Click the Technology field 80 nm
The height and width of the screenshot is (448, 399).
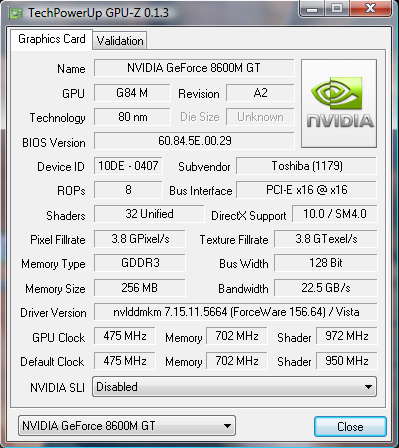[x=132, y=117]
